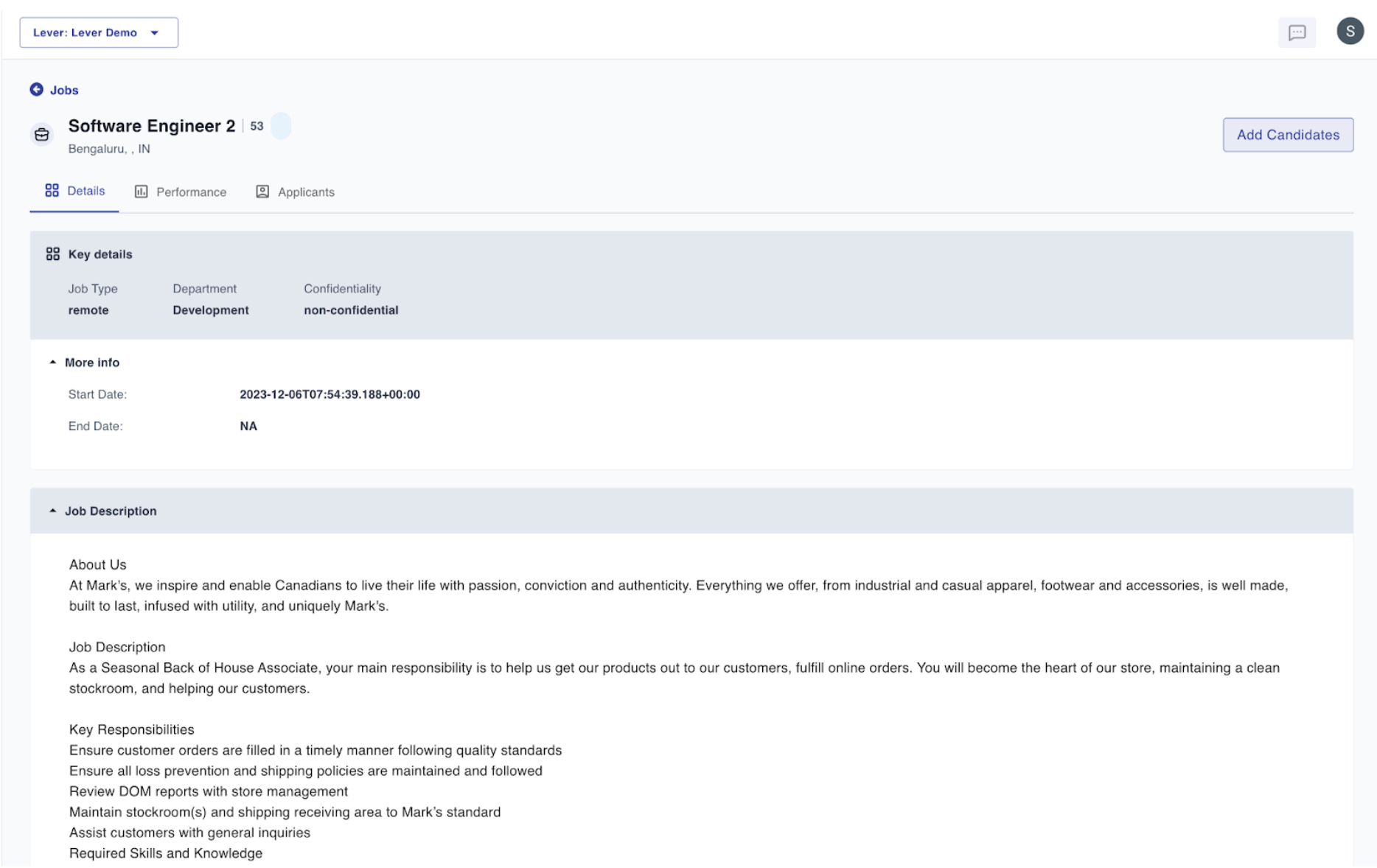Open the user profile avatar S
Screen dimensions: 1377x868
point(1350,31)
